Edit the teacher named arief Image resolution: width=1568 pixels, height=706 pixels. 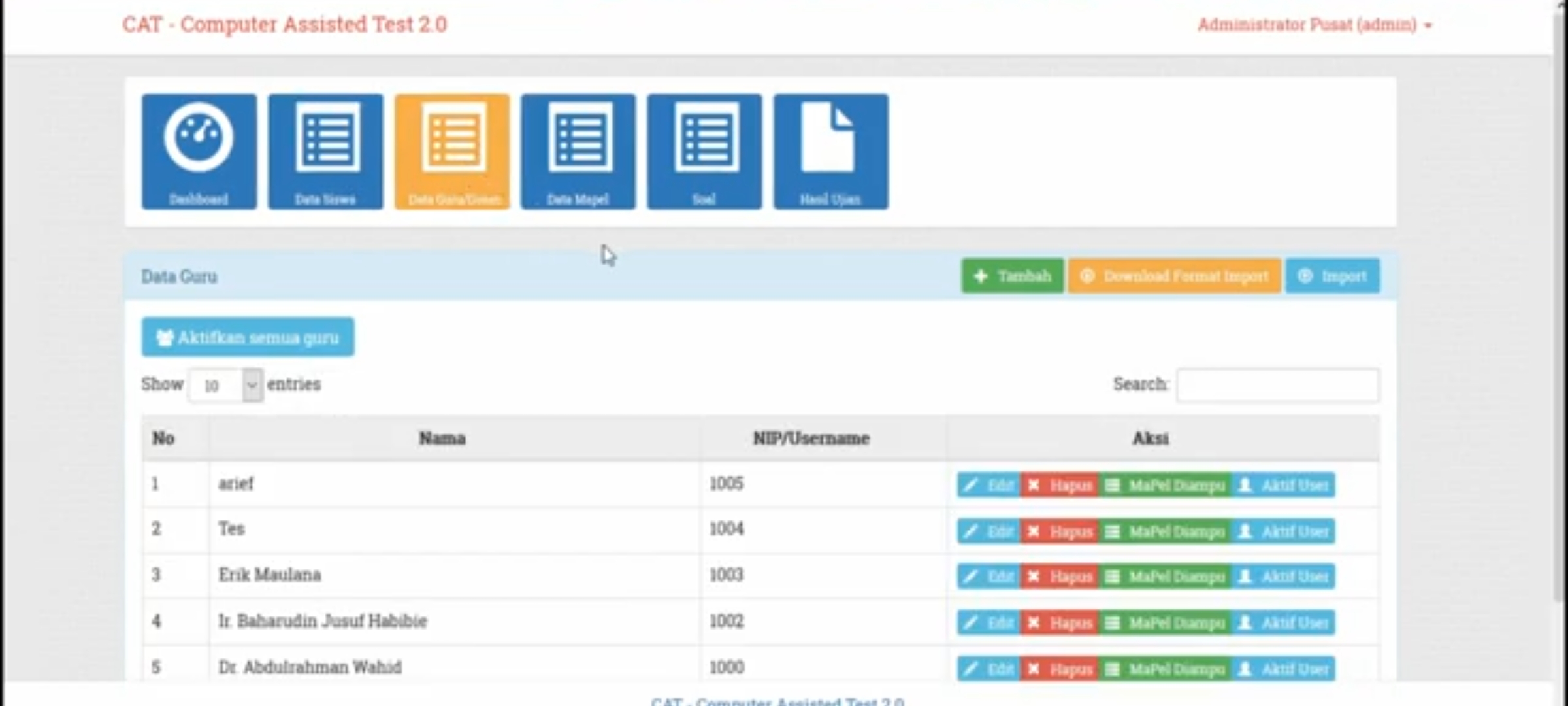point(989,485)
